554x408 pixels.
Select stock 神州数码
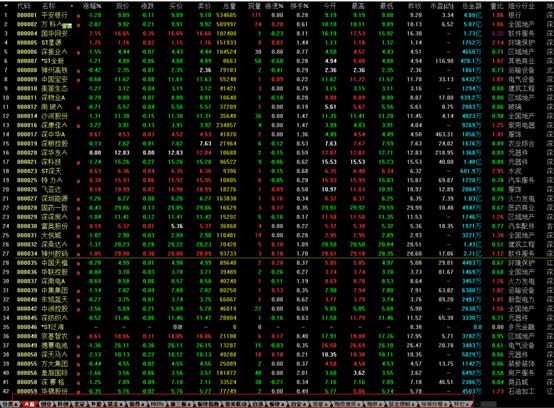(54, 254)
